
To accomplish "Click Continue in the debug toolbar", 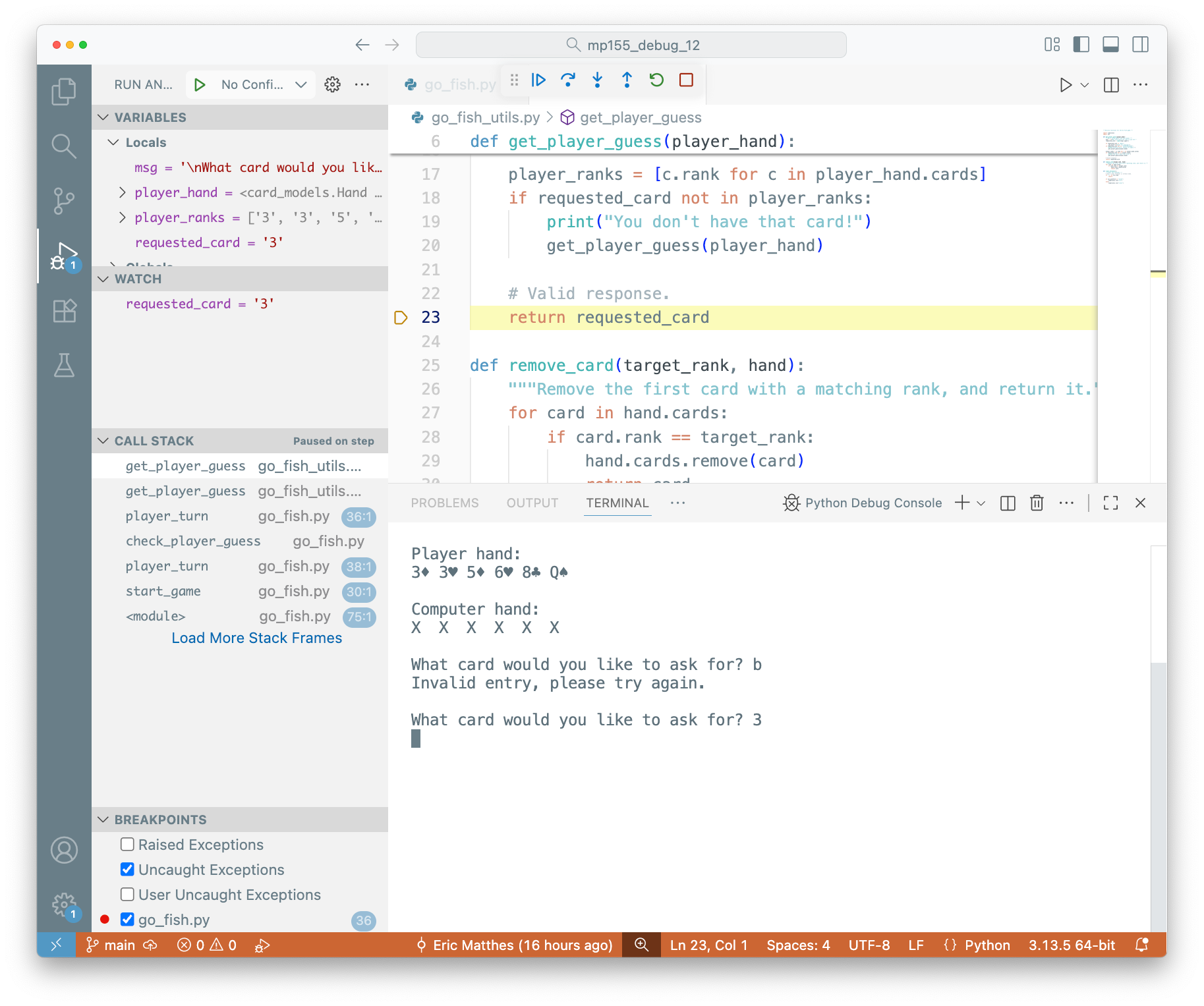I will (538, 80).
